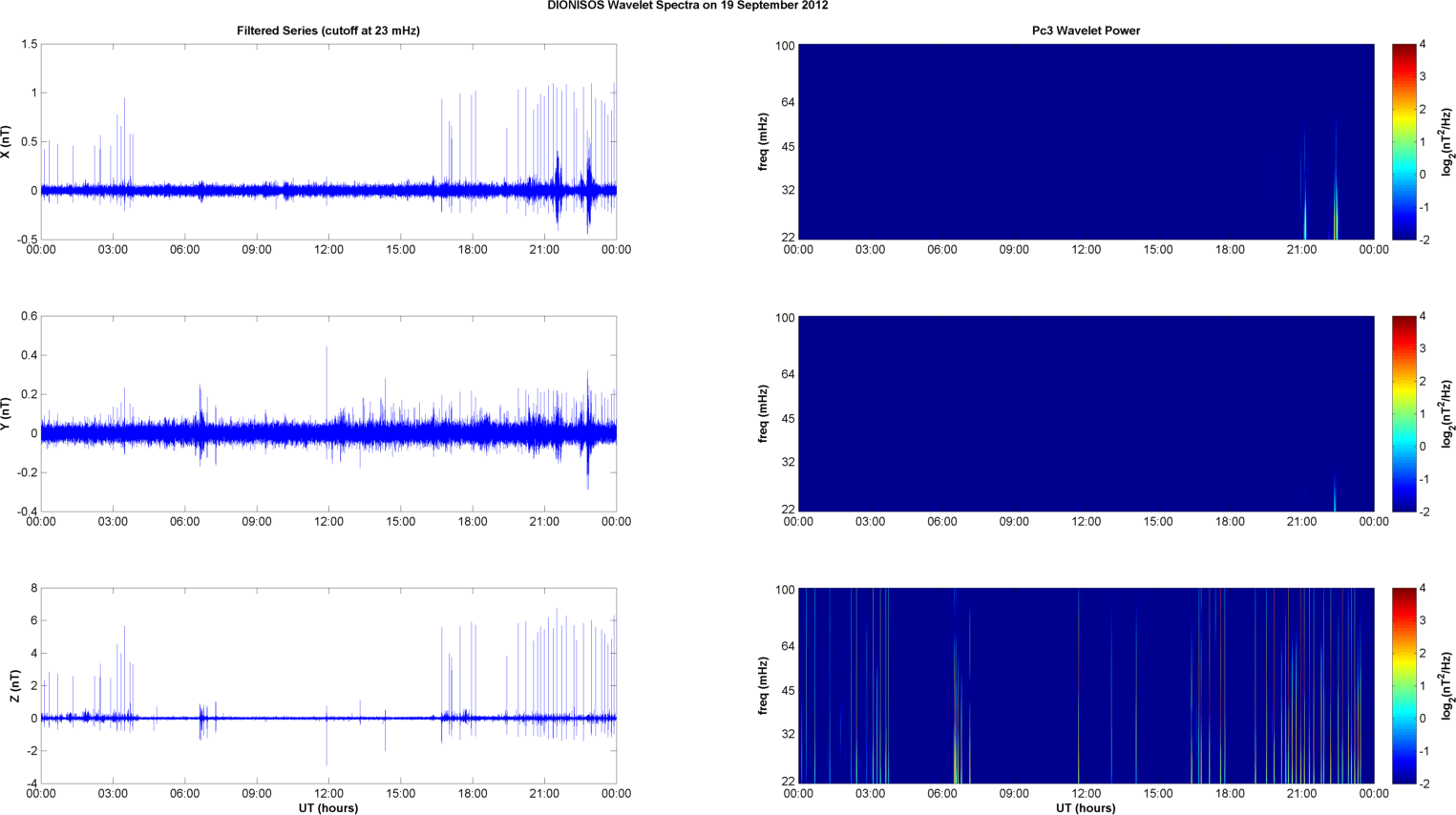Click the X (nT) axis label
The image size is (1456, 815).
tap(6, 141)
